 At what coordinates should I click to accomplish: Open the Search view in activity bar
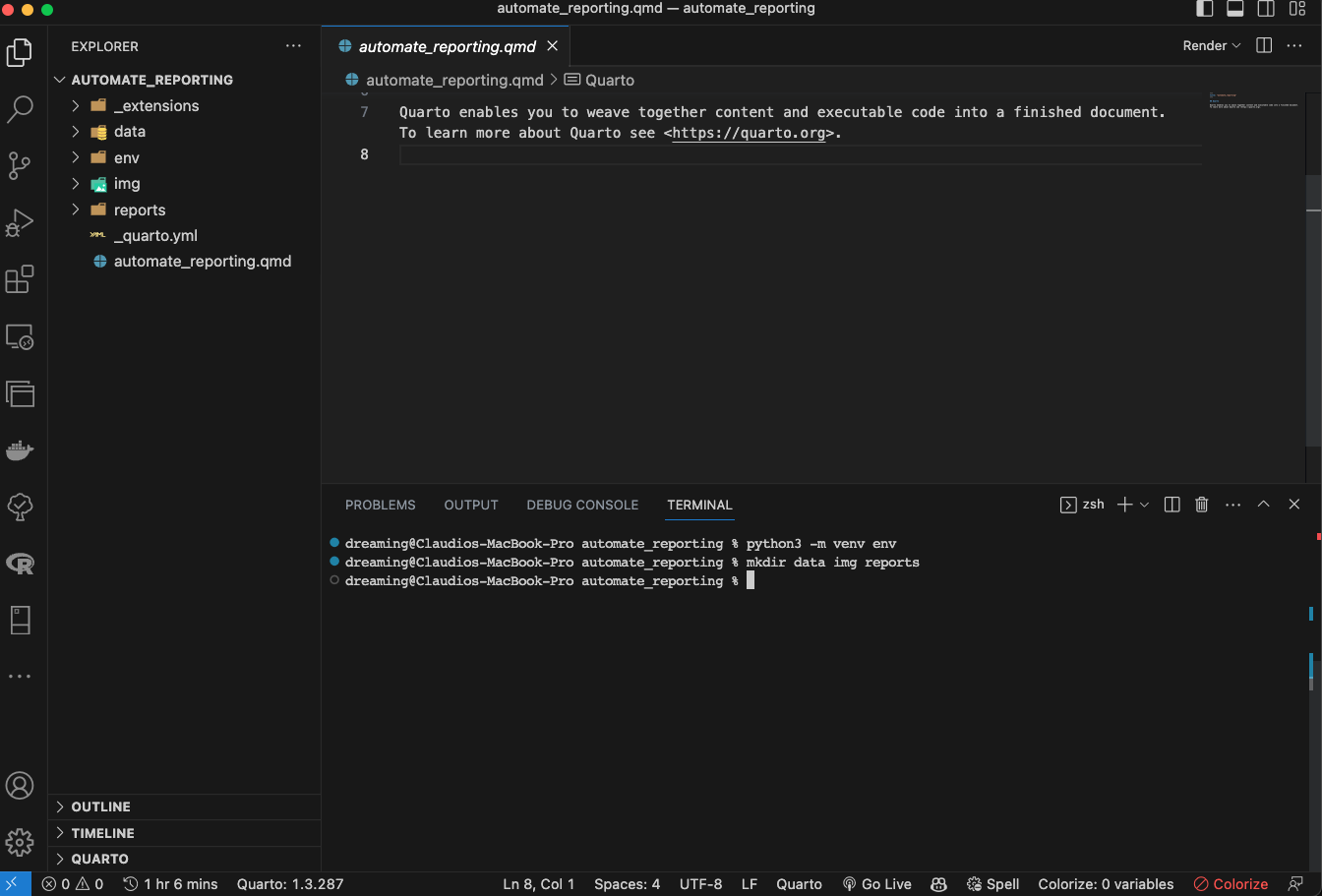click(20, 109)
